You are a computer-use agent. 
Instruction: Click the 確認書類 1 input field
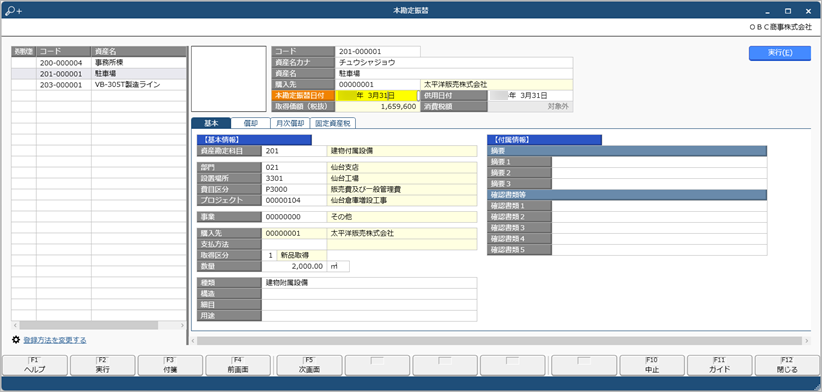(659, 205)
